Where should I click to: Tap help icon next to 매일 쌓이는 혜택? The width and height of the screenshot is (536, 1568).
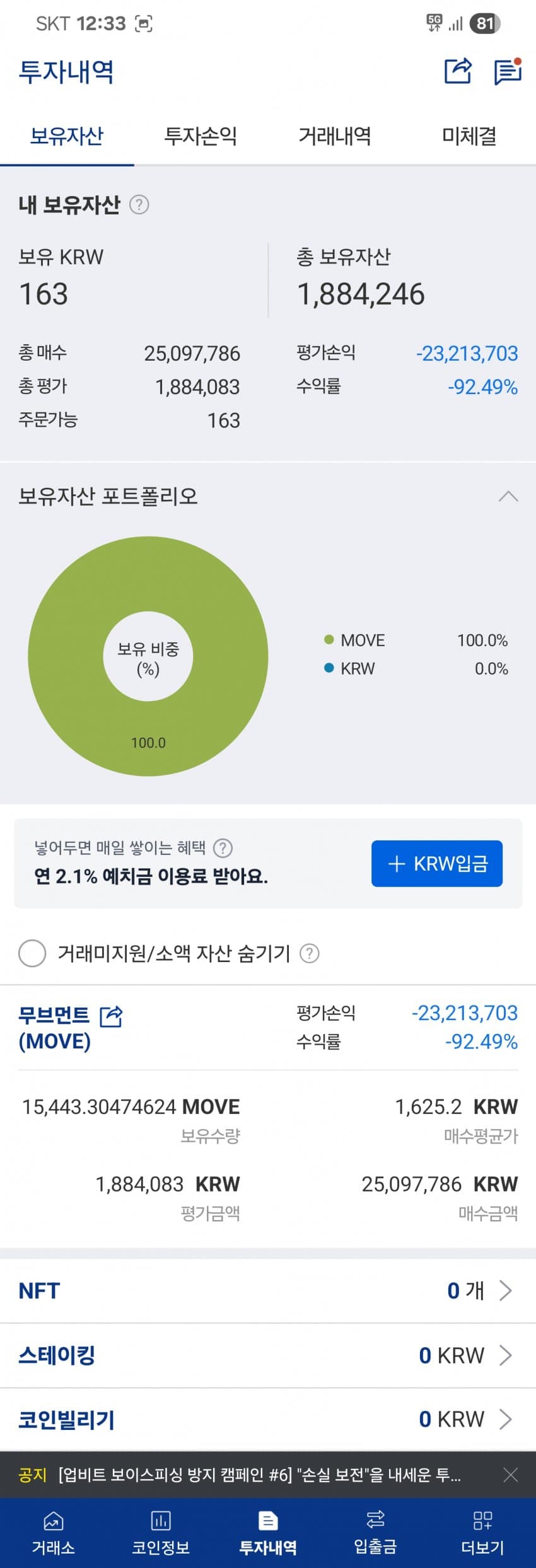click(223, 848)
